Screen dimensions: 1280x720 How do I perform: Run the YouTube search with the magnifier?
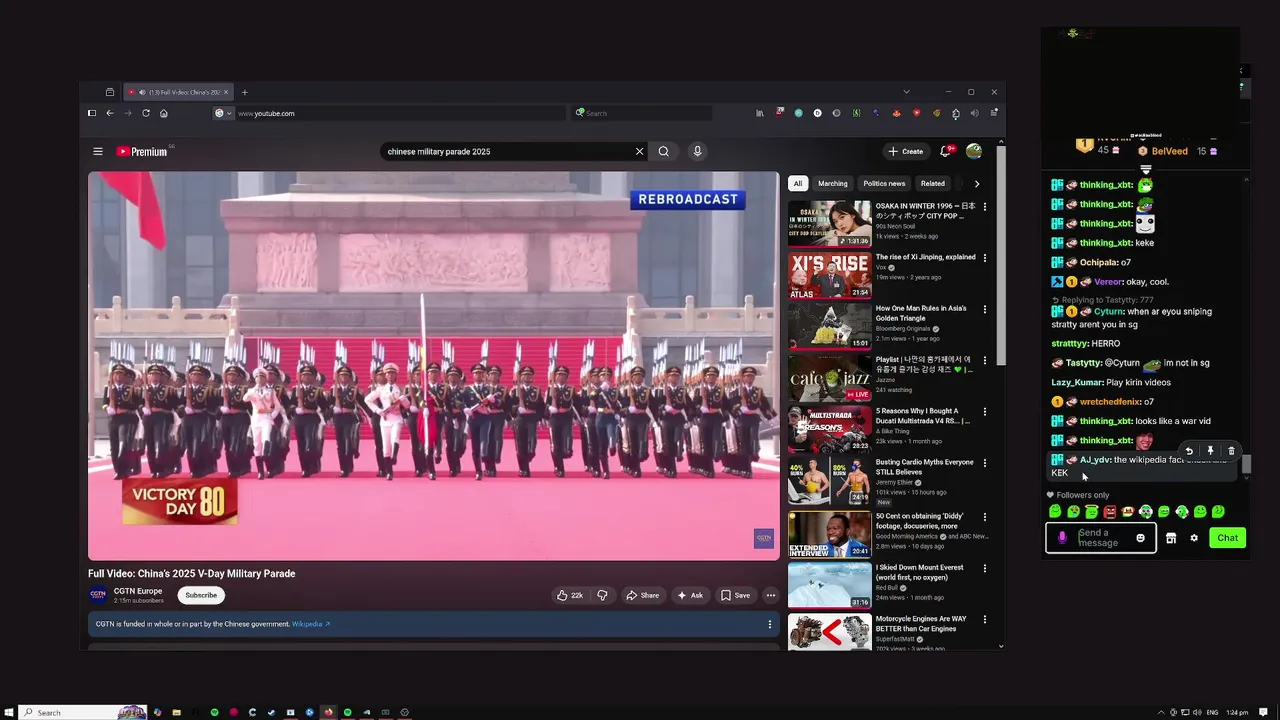click(x=664, y=152)
